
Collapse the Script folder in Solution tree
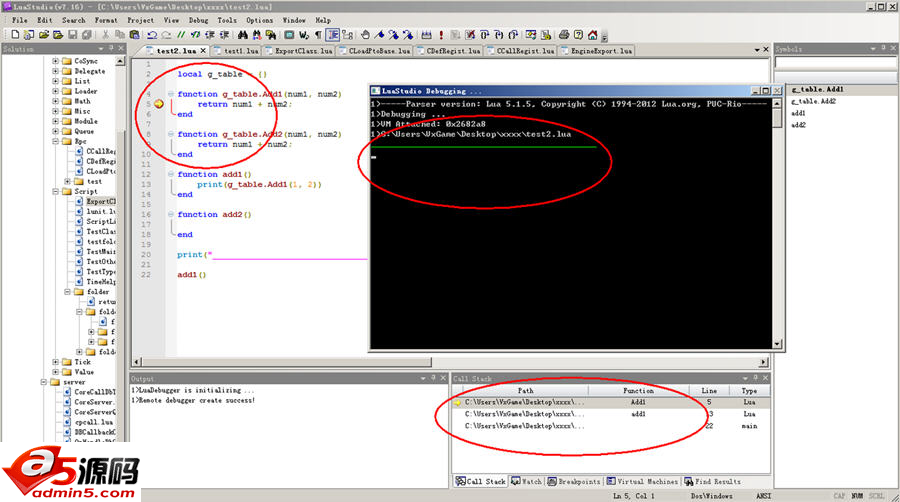pos(55,191)
